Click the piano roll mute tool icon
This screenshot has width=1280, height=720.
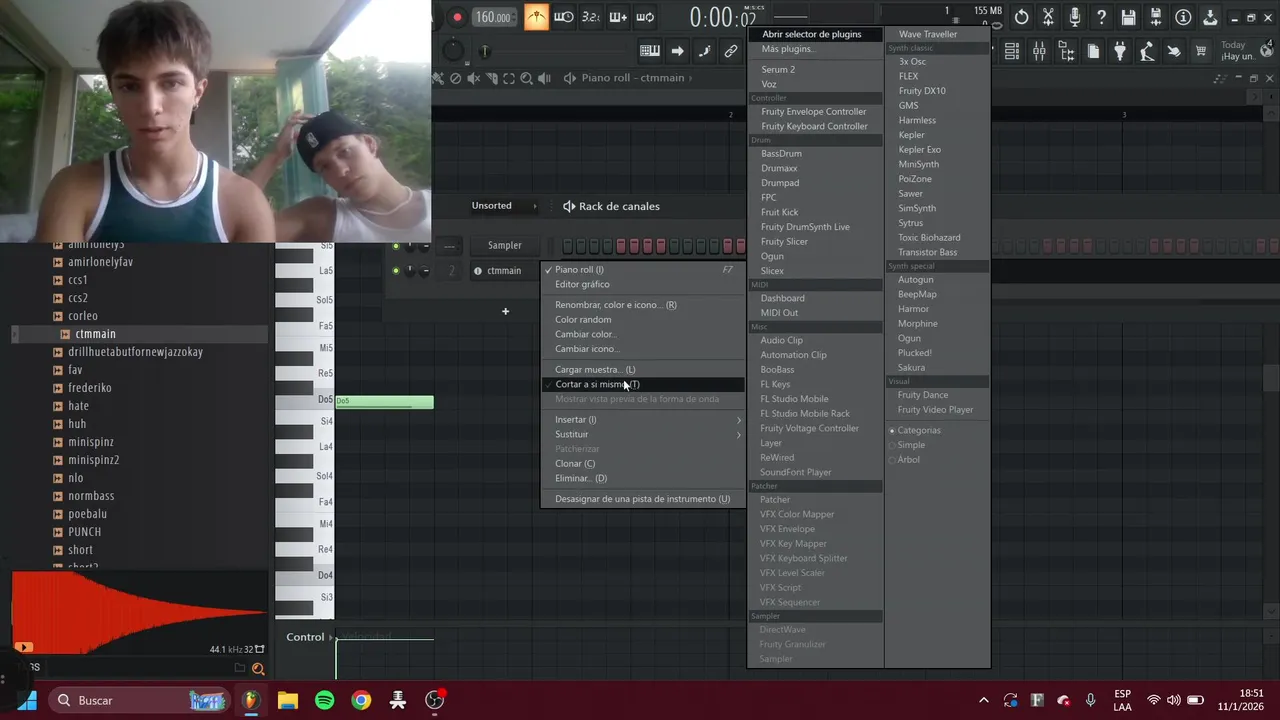pyautogui.click(x=474, y=78)
